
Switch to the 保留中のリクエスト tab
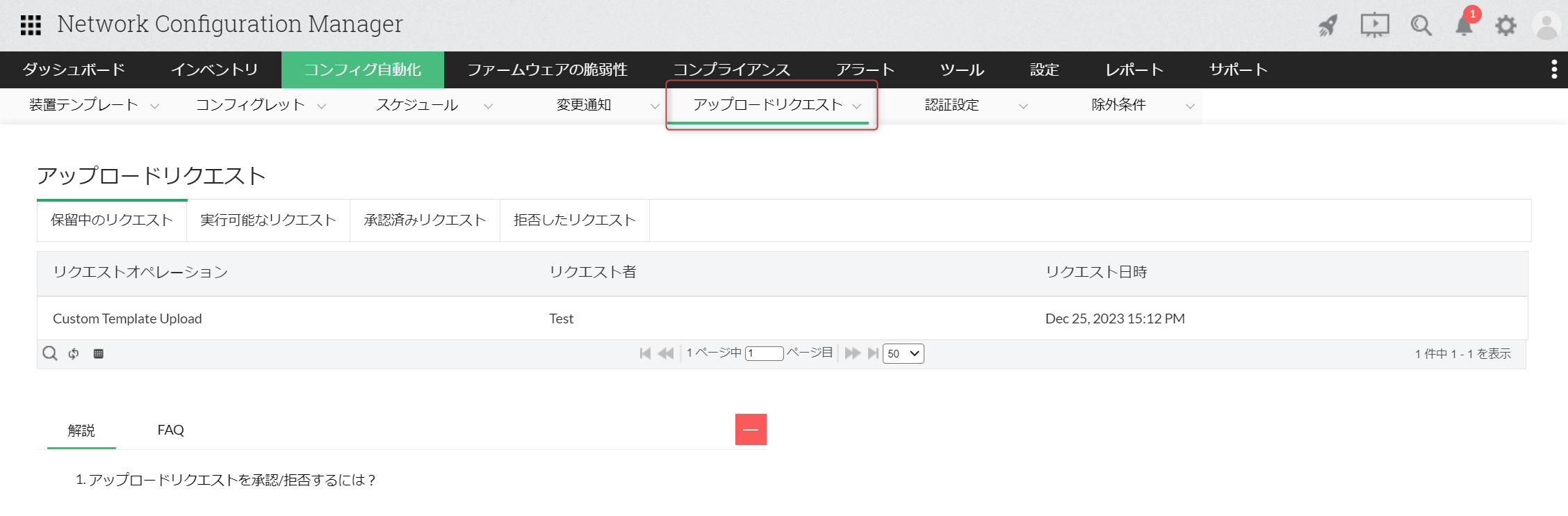112,220
